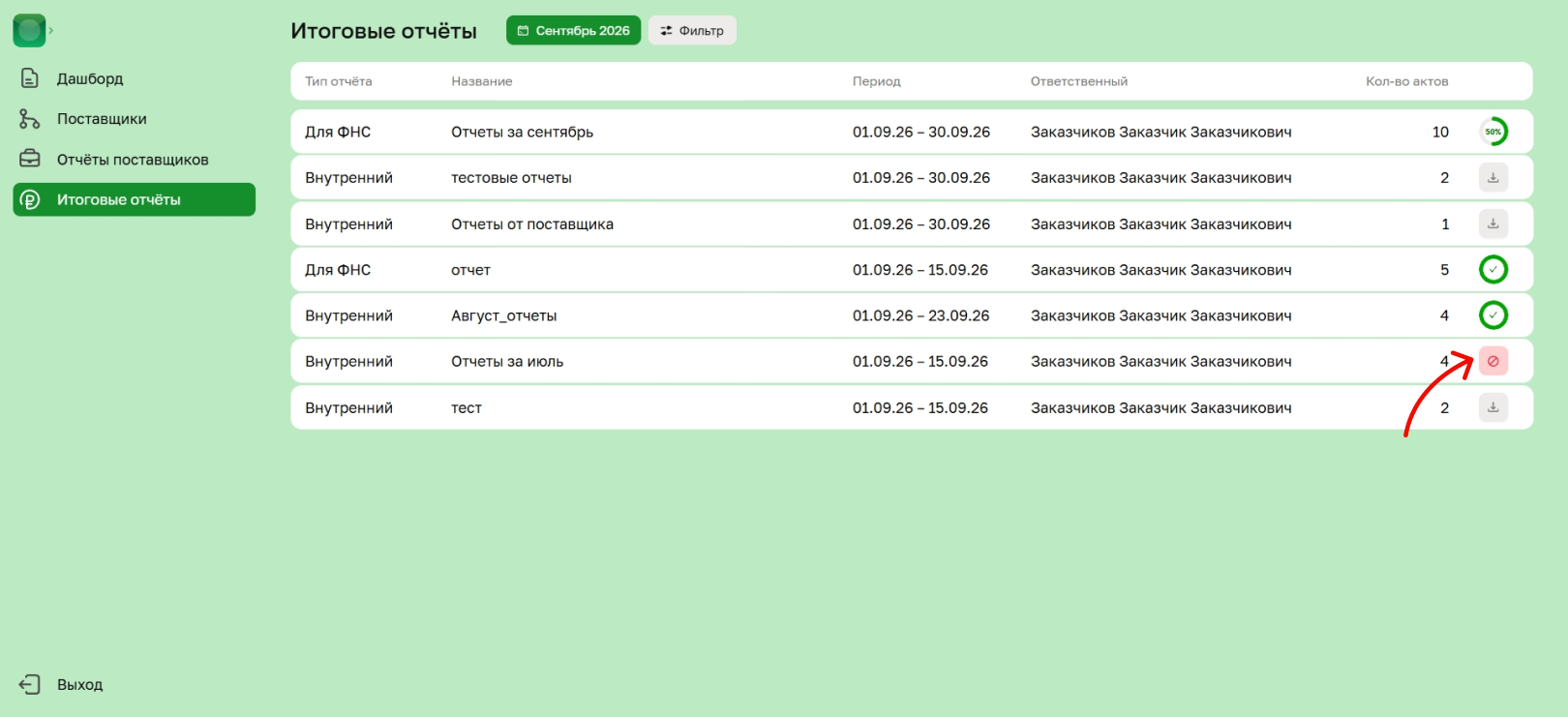Viewport: 1568px width, 717px height.
Task: Download the тестовые отчеты report
Action: 1493,178
